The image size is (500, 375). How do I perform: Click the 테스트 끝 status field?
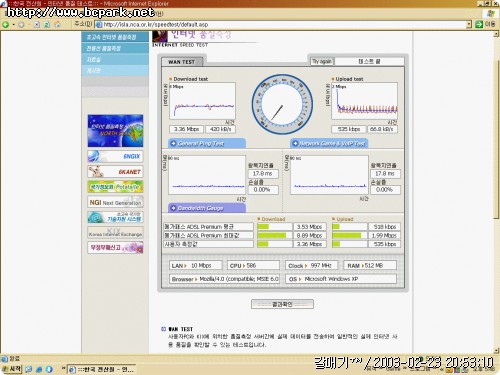point(369,61)
